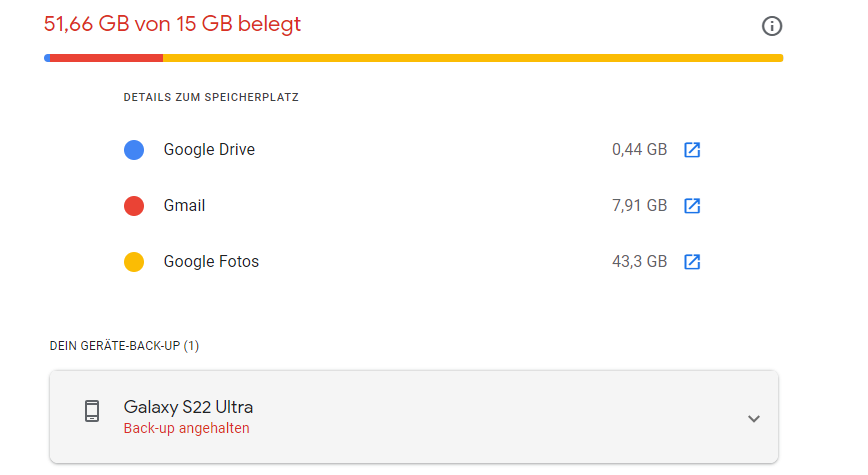
Task: Click the red Gmail dot
Action: pos(134,206)
